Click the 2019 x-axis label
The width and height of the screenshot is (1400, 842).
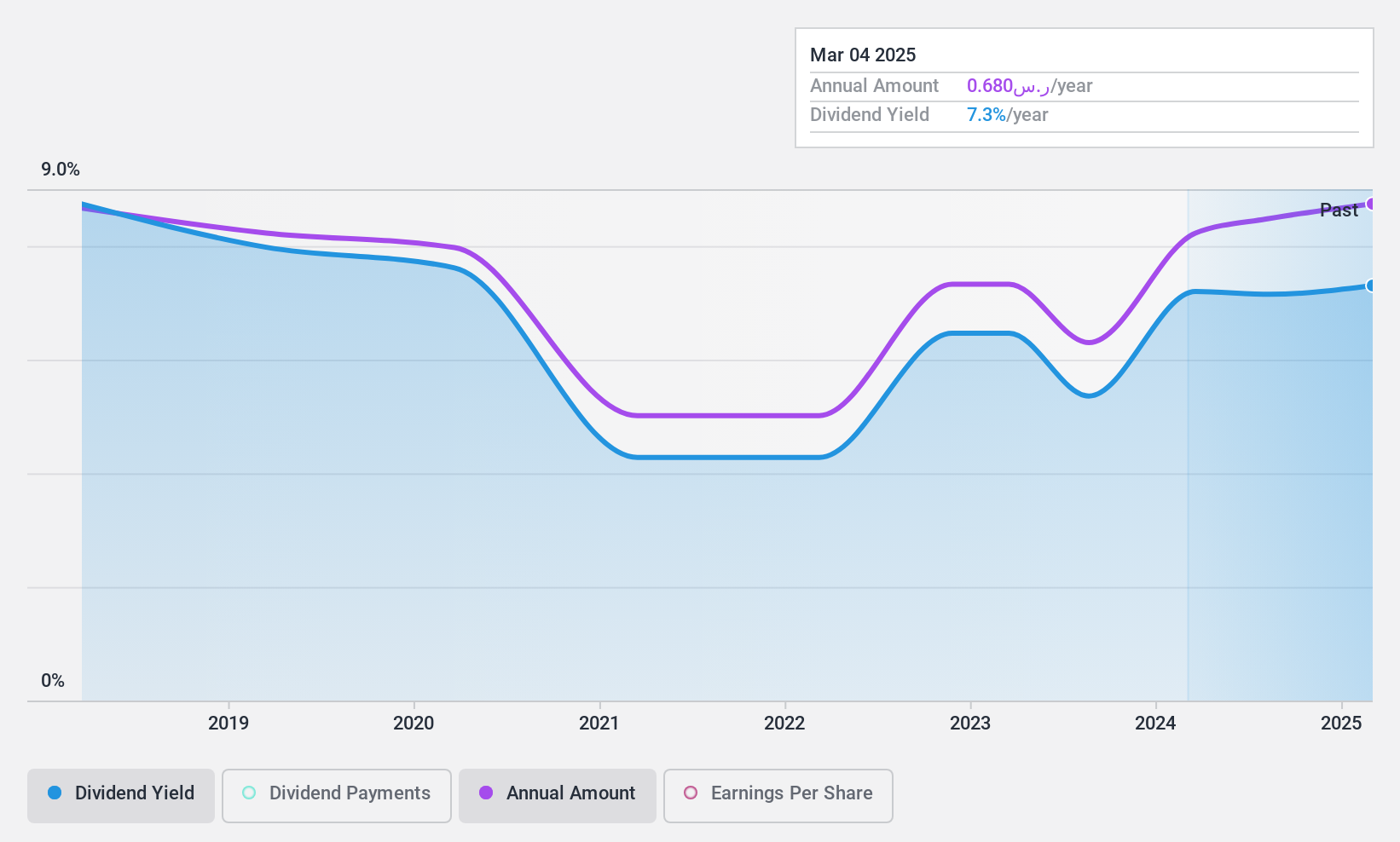pos(229,724)
